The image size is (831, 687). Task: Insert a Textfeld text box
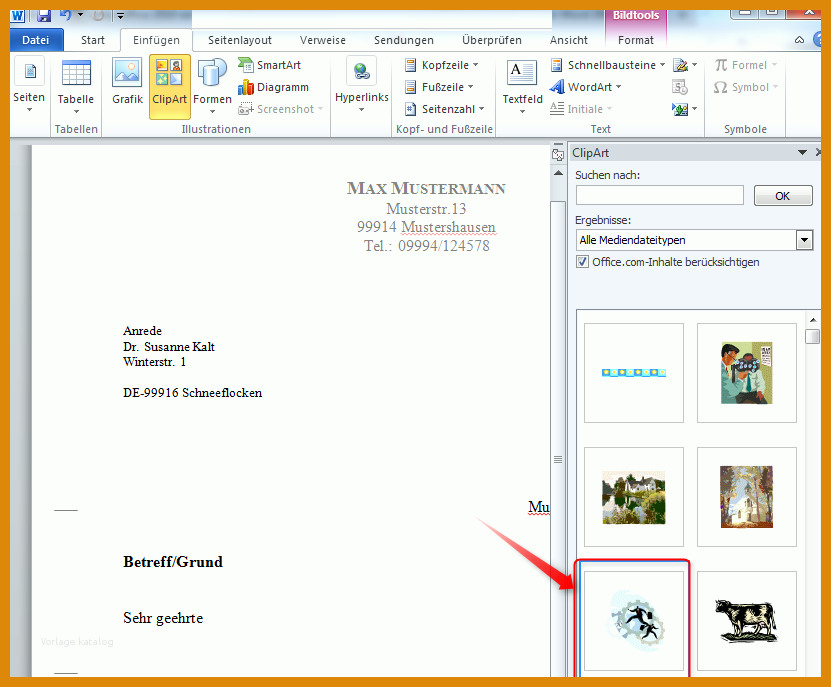point(522,86)
